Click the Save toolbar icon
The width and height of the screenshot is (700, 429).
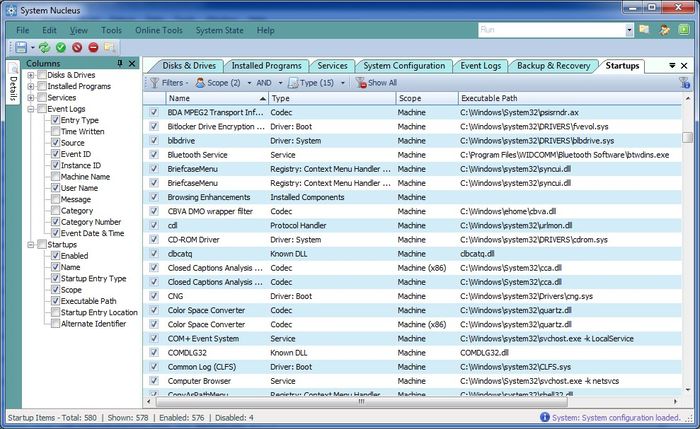21,47
